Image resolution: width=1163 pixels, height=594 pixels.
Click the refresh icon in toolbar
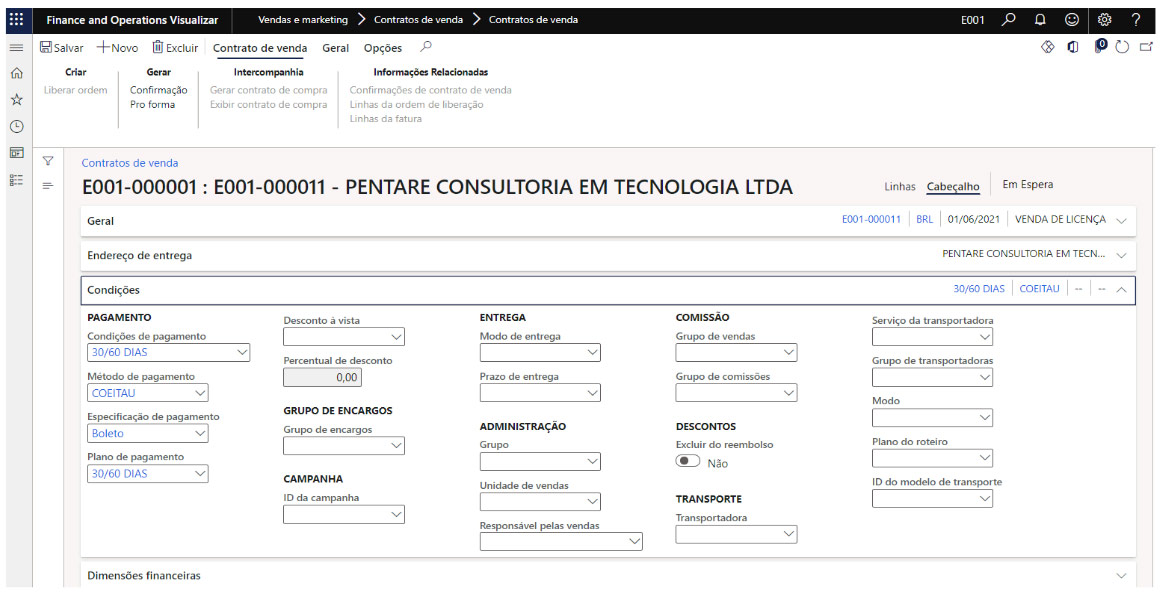pyautogui.click(x=1122, y=47)
